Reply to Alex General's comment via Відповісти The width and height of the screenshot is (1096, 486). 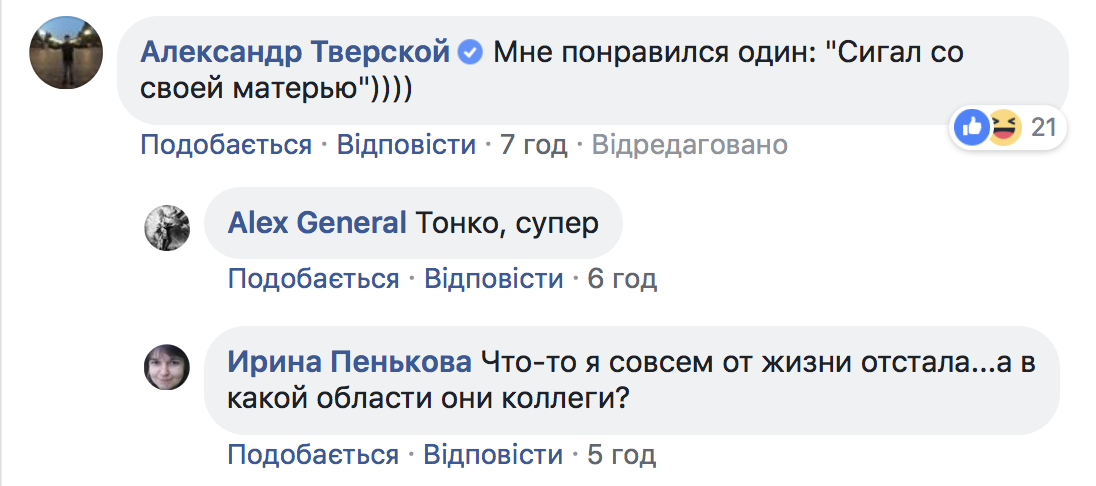pos(494,279)
